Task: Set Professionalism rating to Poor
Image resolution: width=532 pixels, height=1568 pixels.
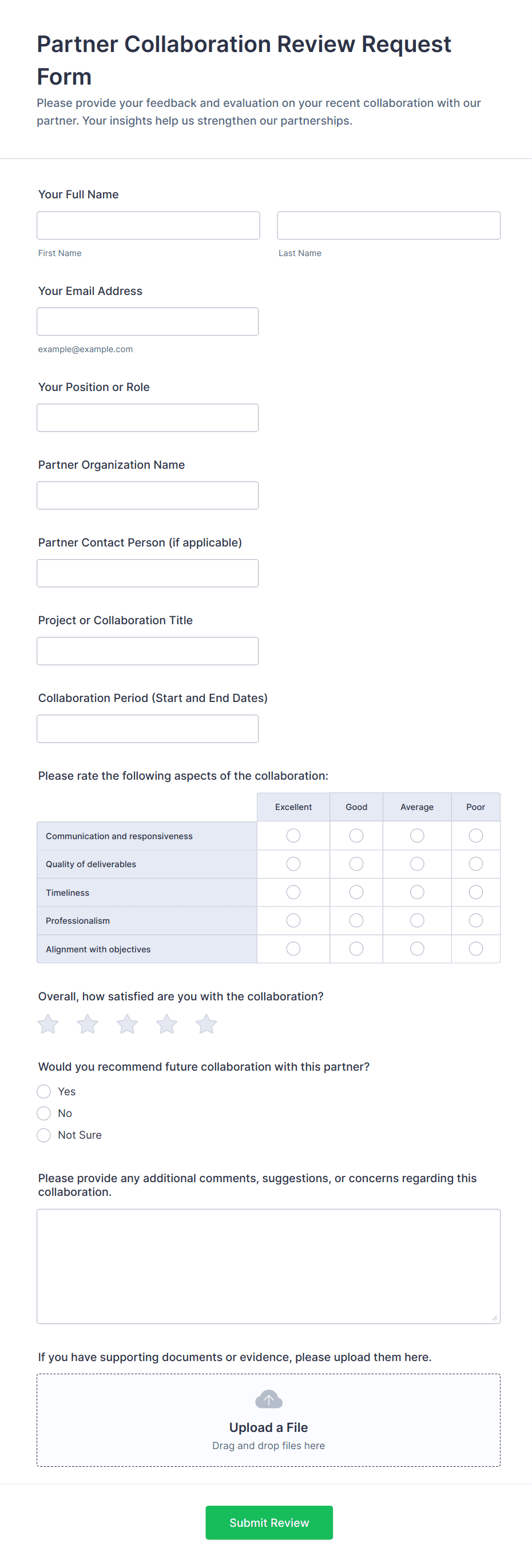Action: click(x=476, y=920)
